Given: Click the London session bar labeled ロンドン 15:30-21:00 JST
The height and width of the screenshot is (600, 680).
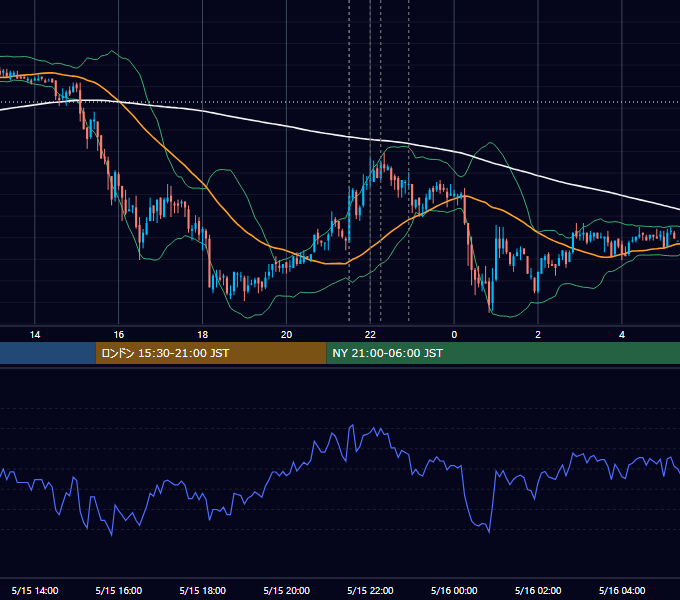Looking at the screenshot, I should point(211,353).
